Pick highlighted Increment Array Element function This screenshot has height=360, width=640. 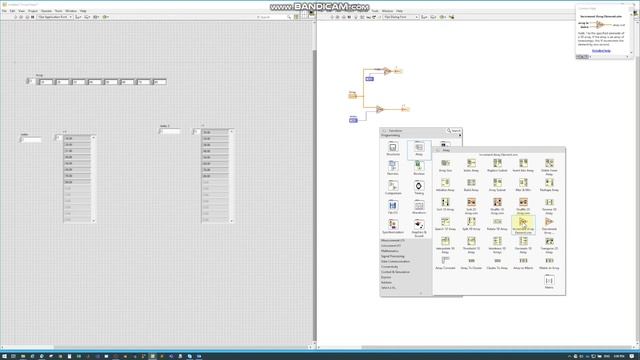point(523,225)
